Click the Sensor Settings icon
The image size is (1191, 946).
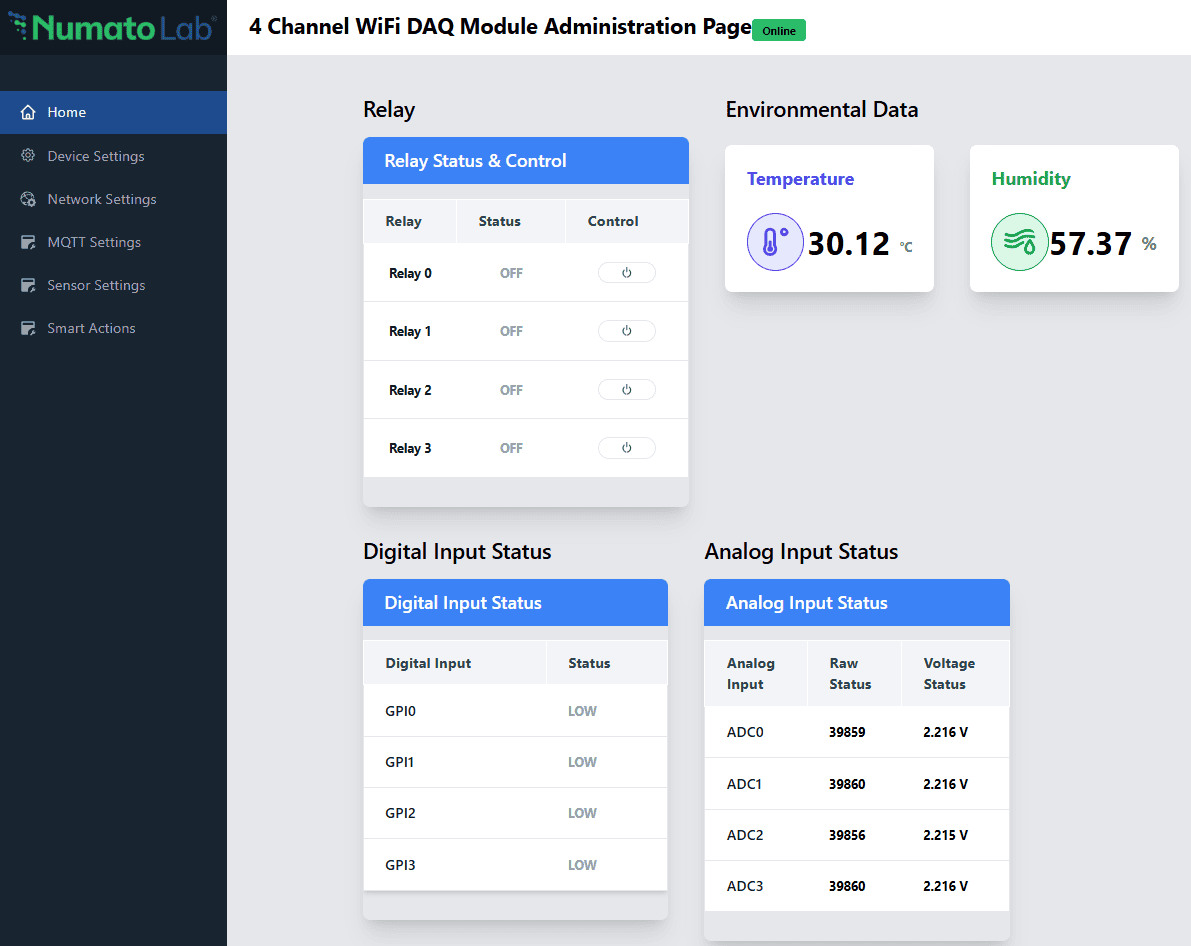click(x=28, y=285)
